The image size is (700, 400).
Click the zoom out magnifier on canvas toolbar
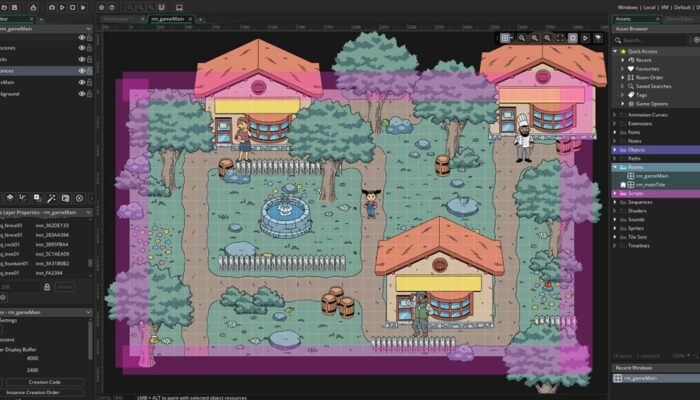click(523, 37)
